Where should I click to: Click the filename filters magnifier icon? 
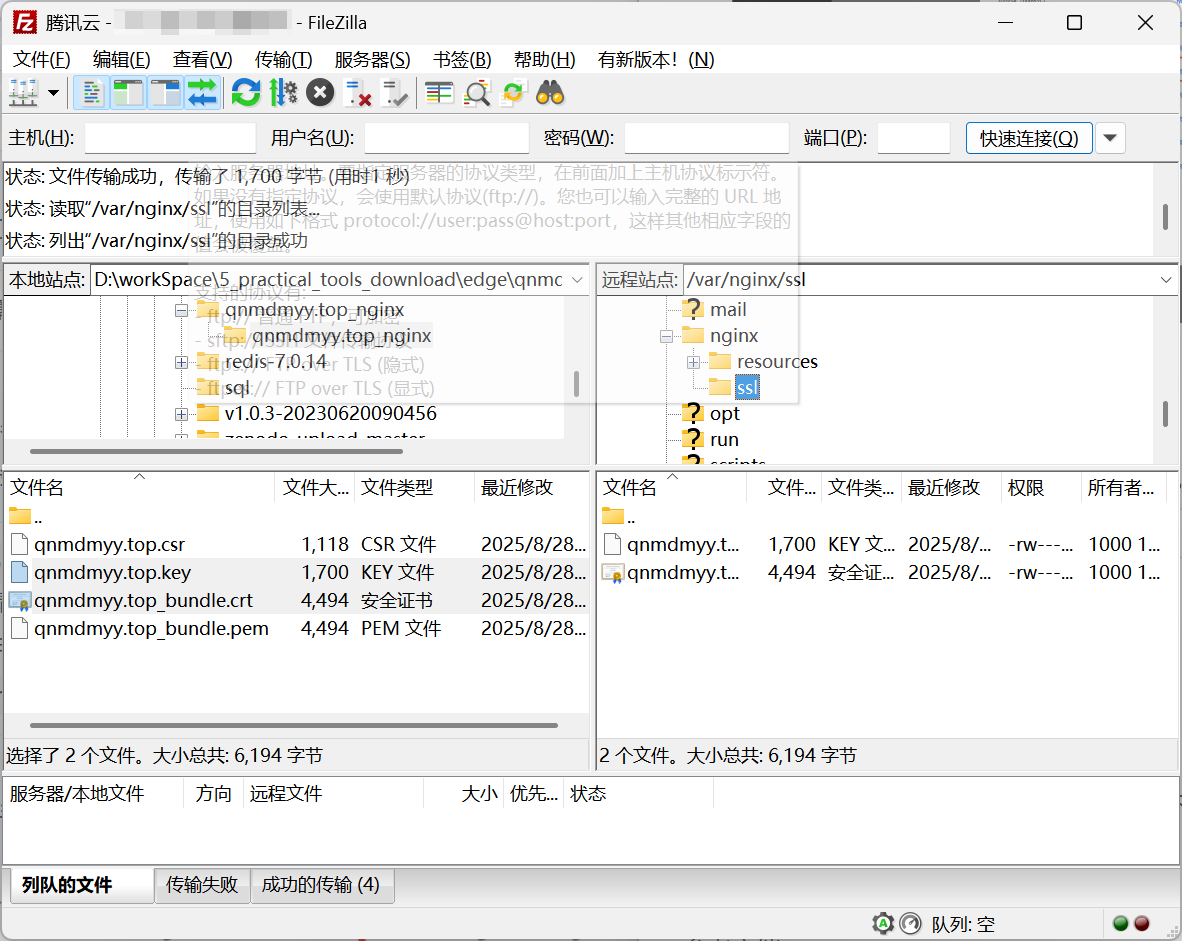tap(477, 94)
